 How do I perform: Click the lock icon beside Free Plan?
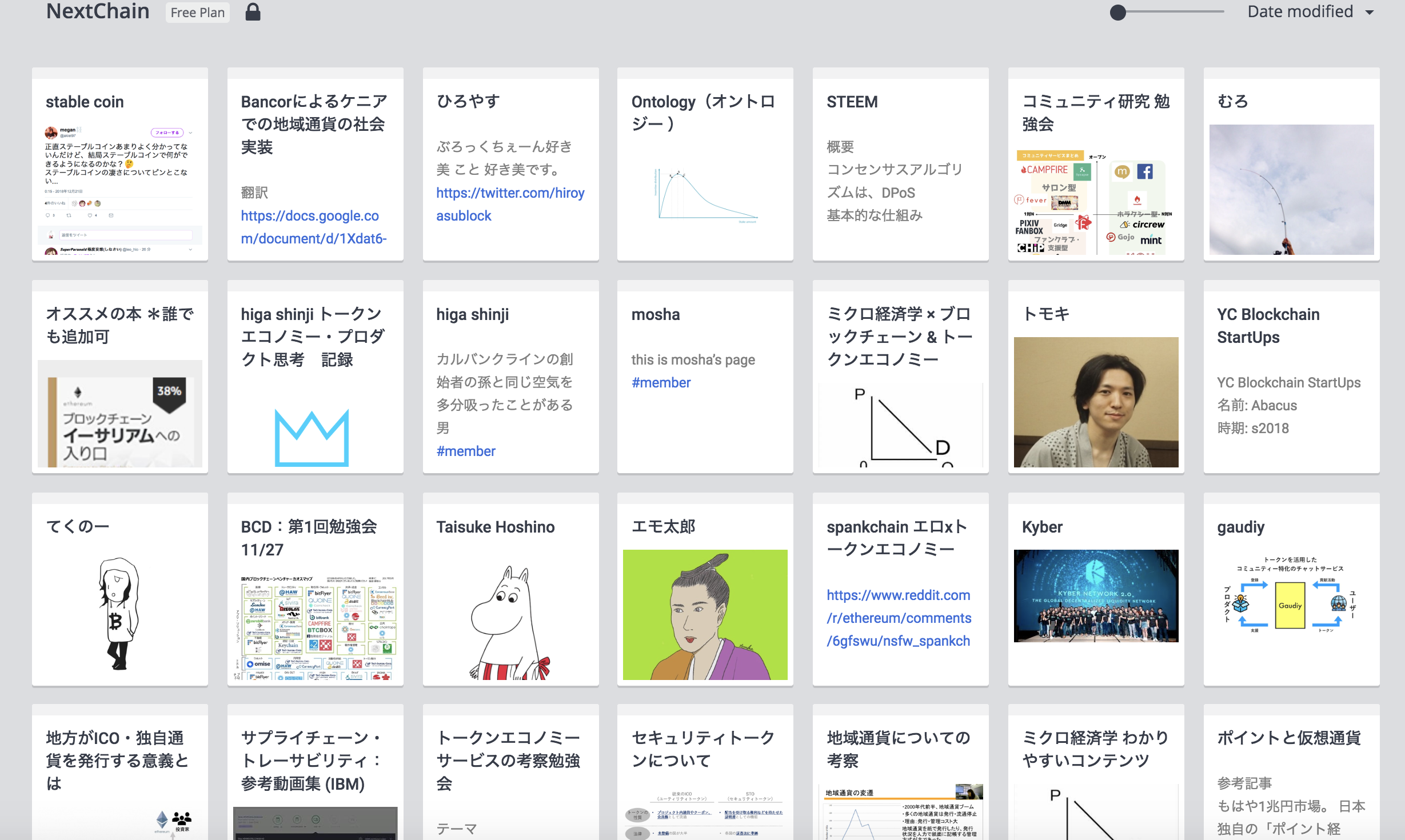point(253,12)
